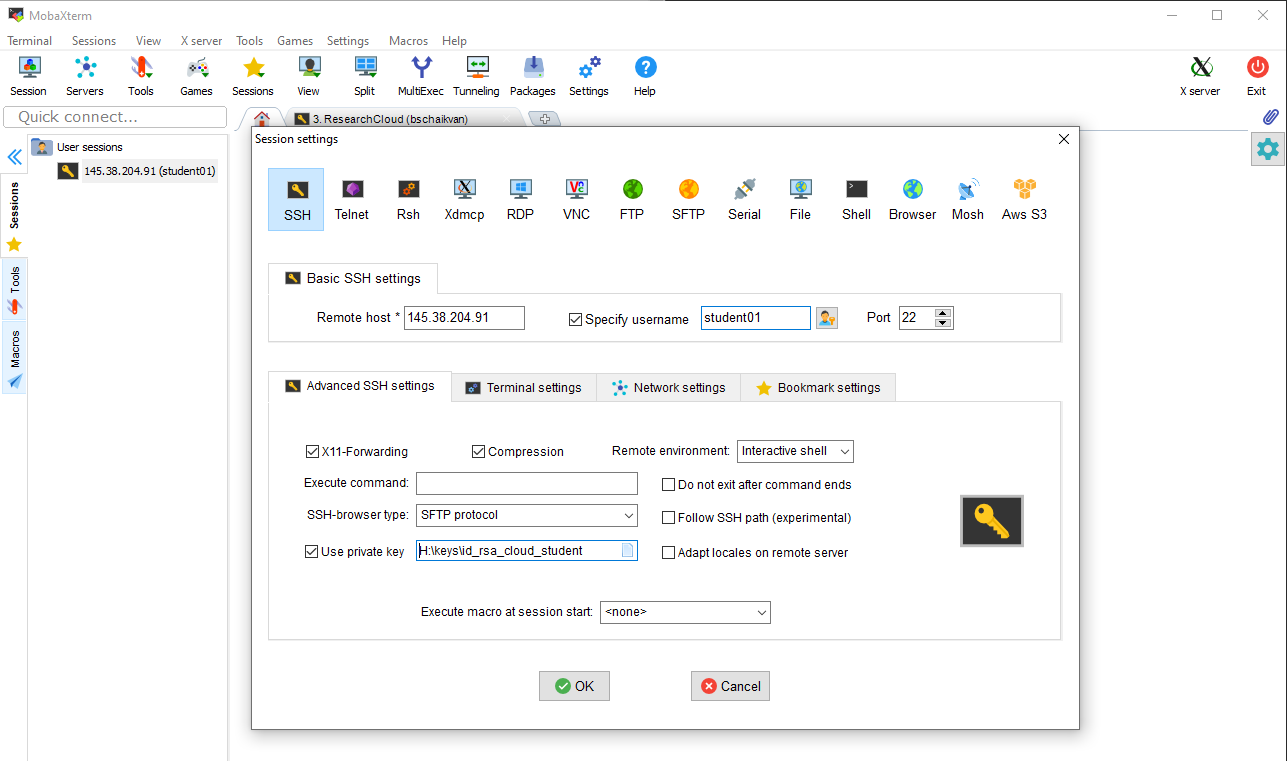This screenshot has width=1287, height=761.
Task: Select the Telnet session type
Action: (352, 199)
